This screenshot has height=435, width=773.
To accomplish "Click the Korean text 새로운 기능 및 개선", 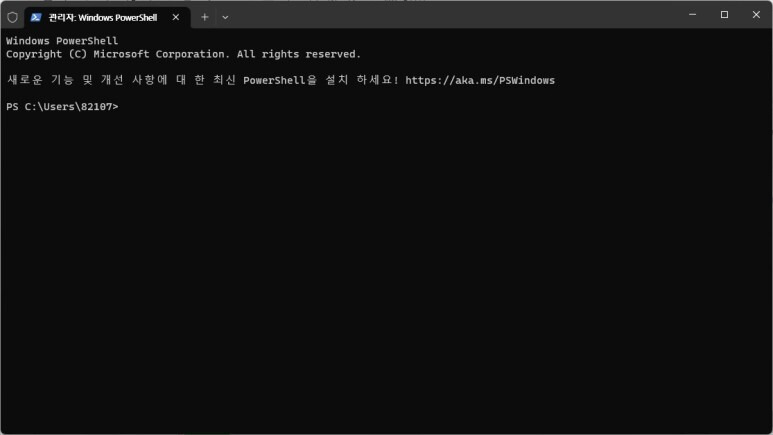I will pyautogui.click(x=65, y=80).
